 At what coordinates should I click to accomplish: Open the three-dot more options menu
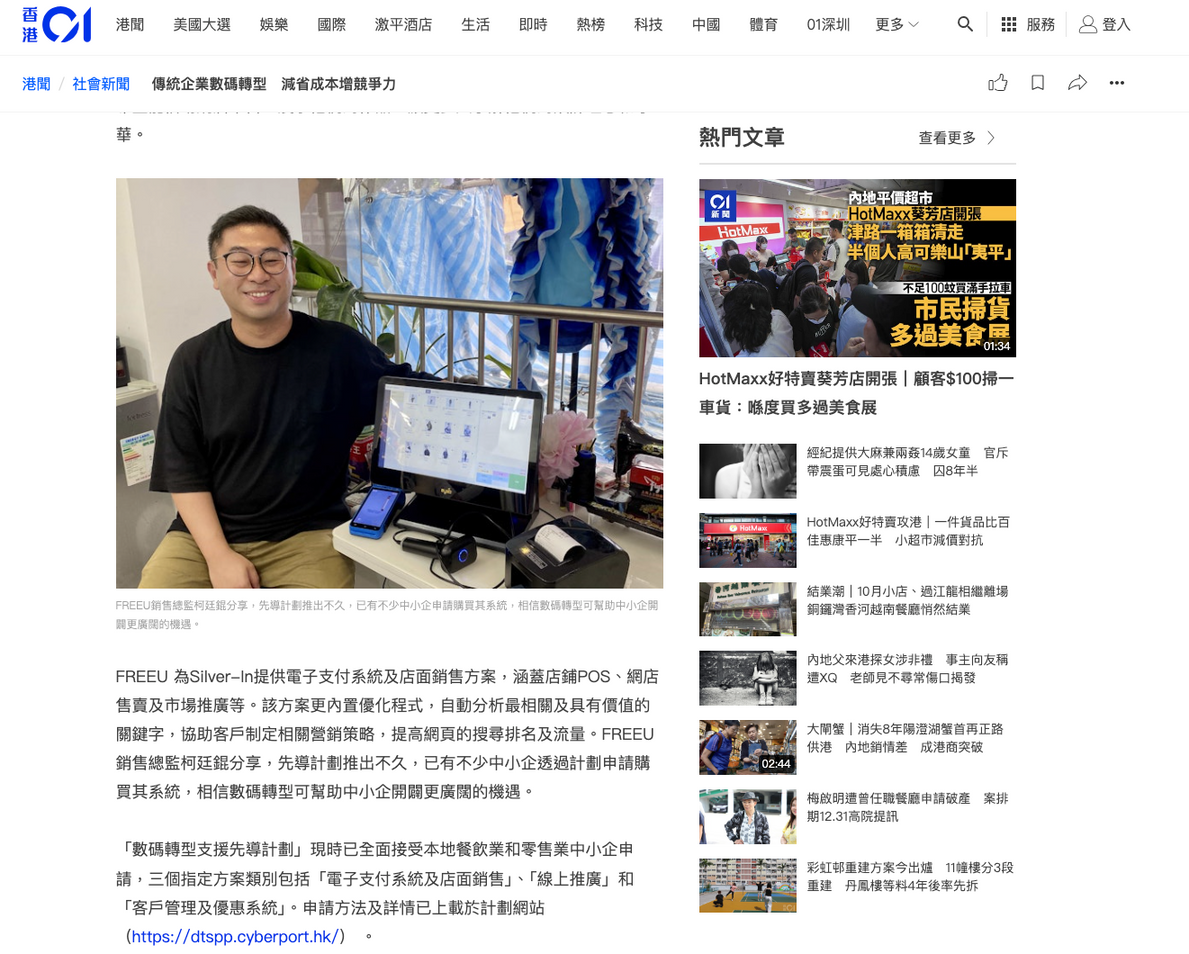tap(1117, 83)
